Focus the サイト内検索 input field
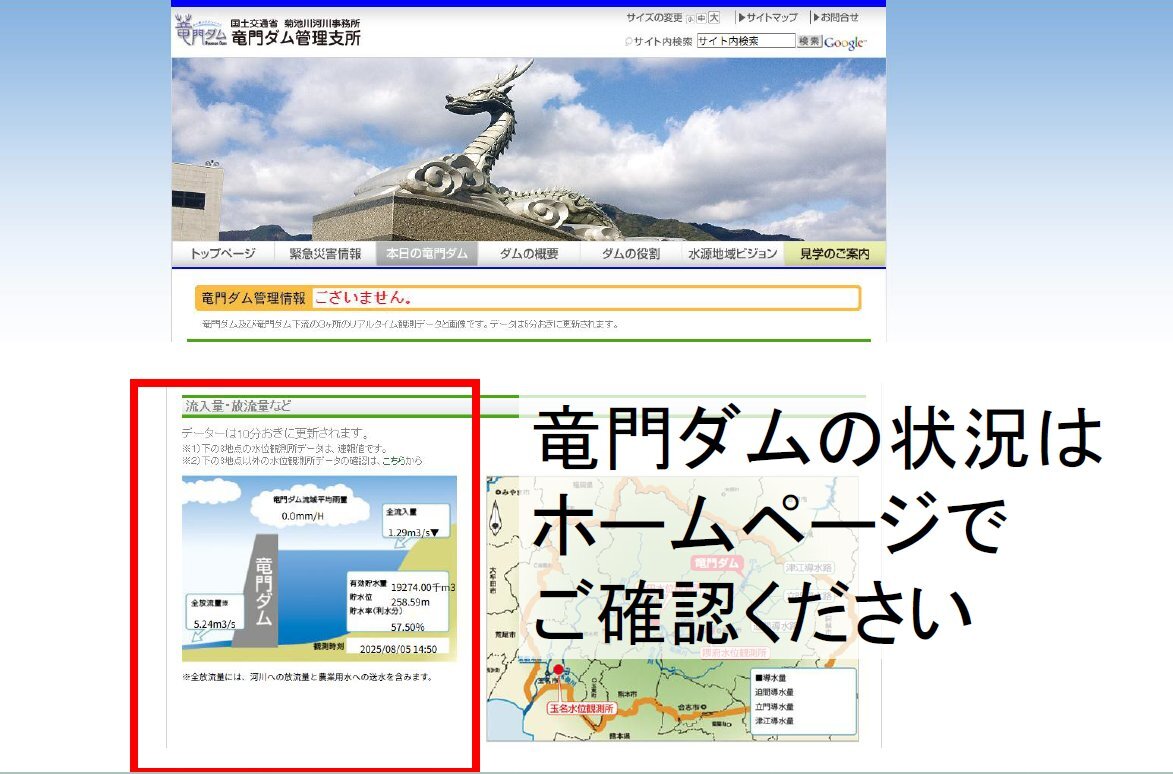 pos(746,41)
